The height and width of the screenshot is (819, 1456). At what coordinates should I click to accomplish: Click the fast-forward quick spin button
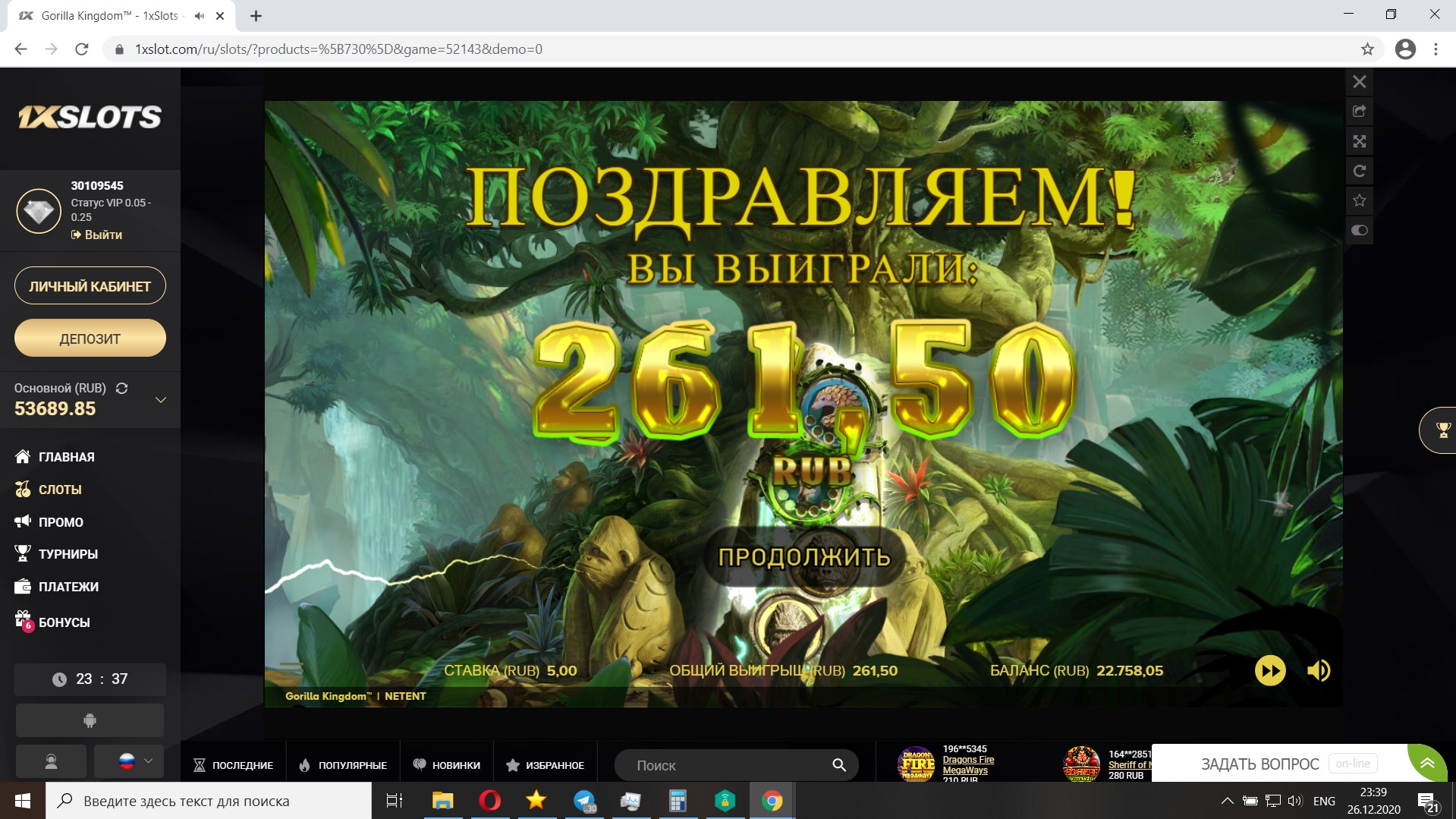pos(1269,670)
